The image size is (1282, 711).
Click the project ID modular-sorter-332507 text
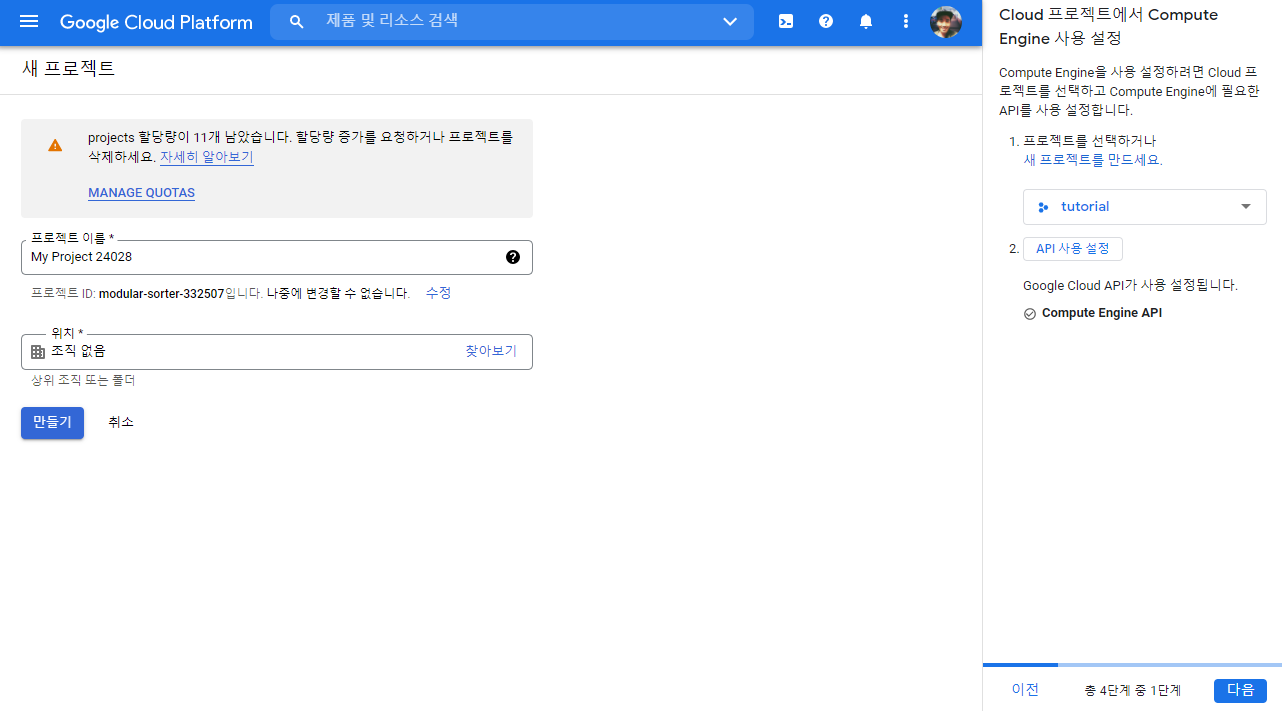(x=162, y=293)
